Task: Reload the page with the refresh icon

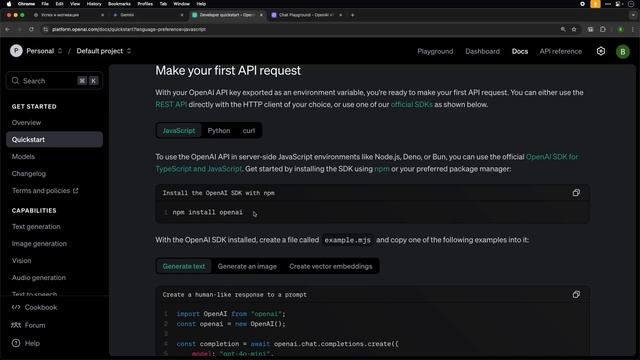Action: (31, 29)
